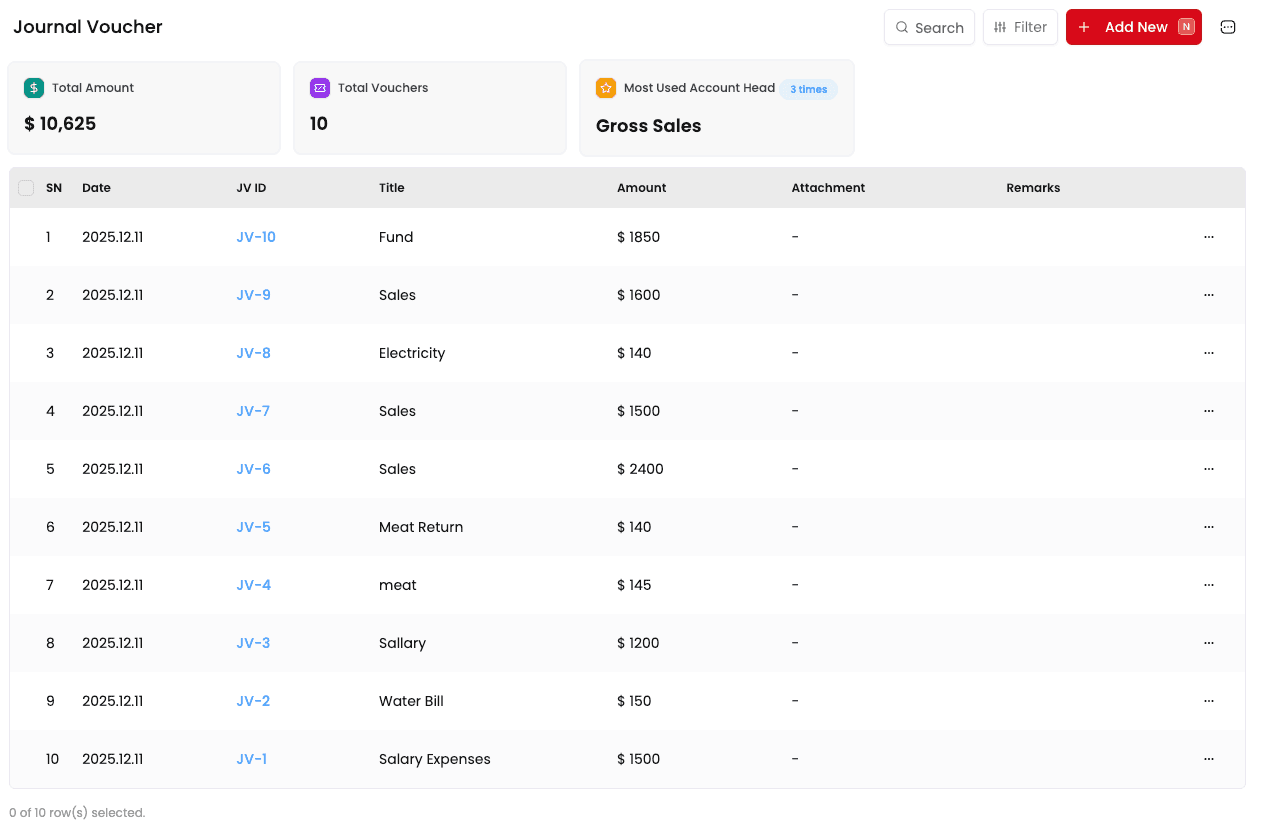This screenshot has height=825, width=1262.
Task: Click the purple Total Vouchers icon
Action: point(320,88)
